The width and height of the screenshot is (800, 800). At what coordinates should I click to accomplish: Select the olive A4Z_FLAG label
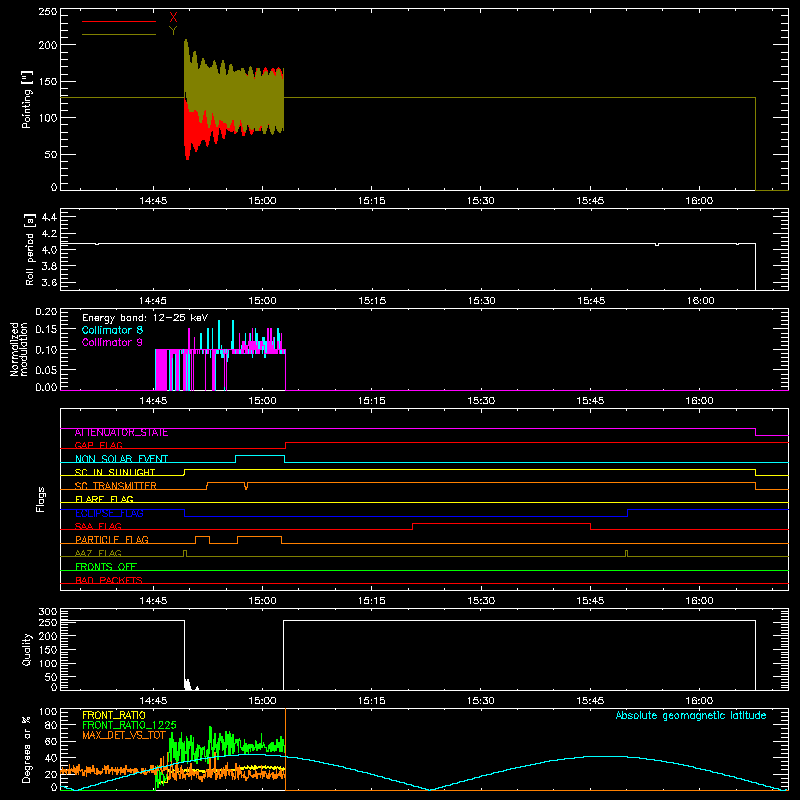click(x=98, y=553)
